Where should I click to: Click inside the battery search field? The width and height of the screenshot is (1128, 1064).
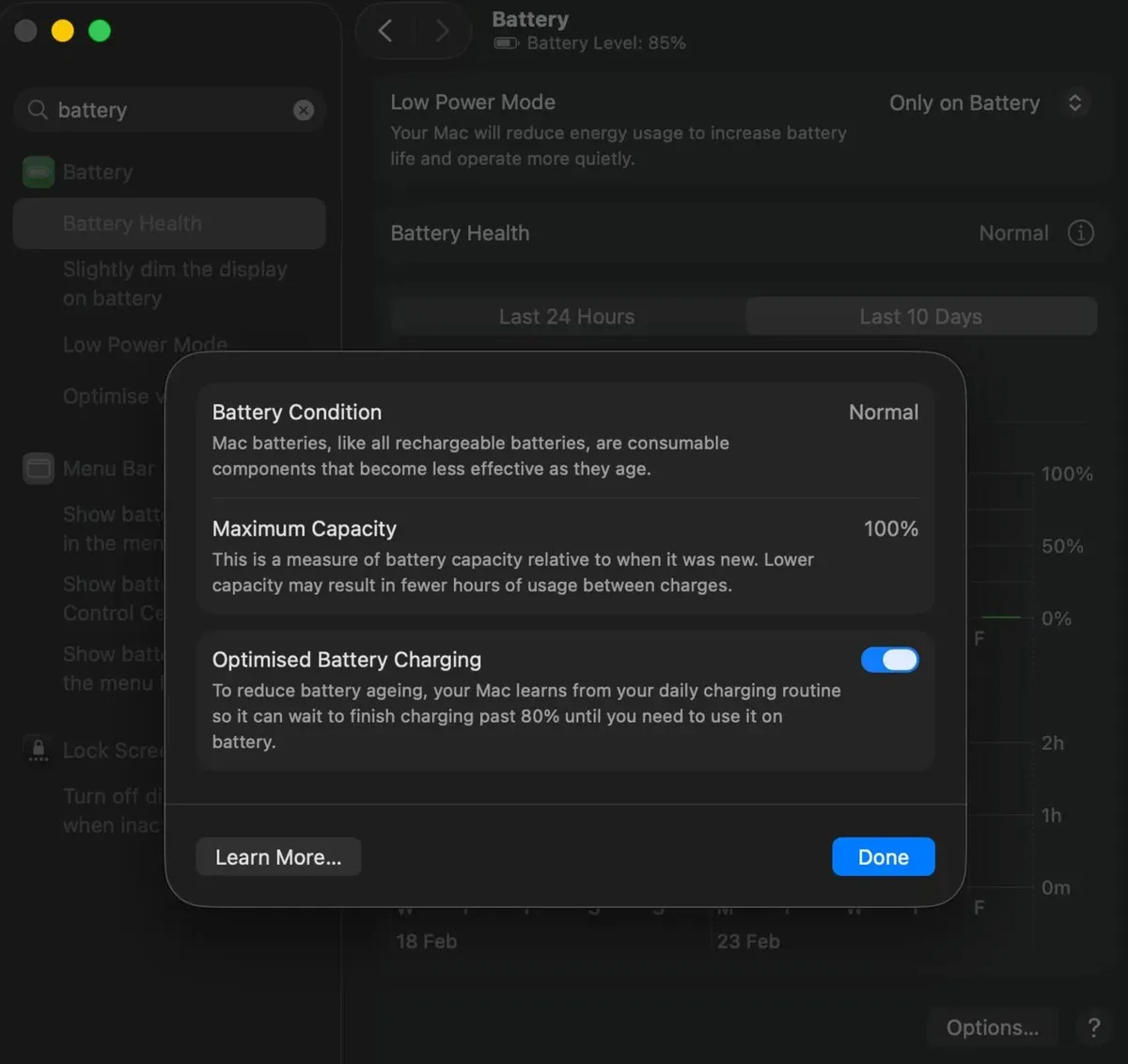169,110
